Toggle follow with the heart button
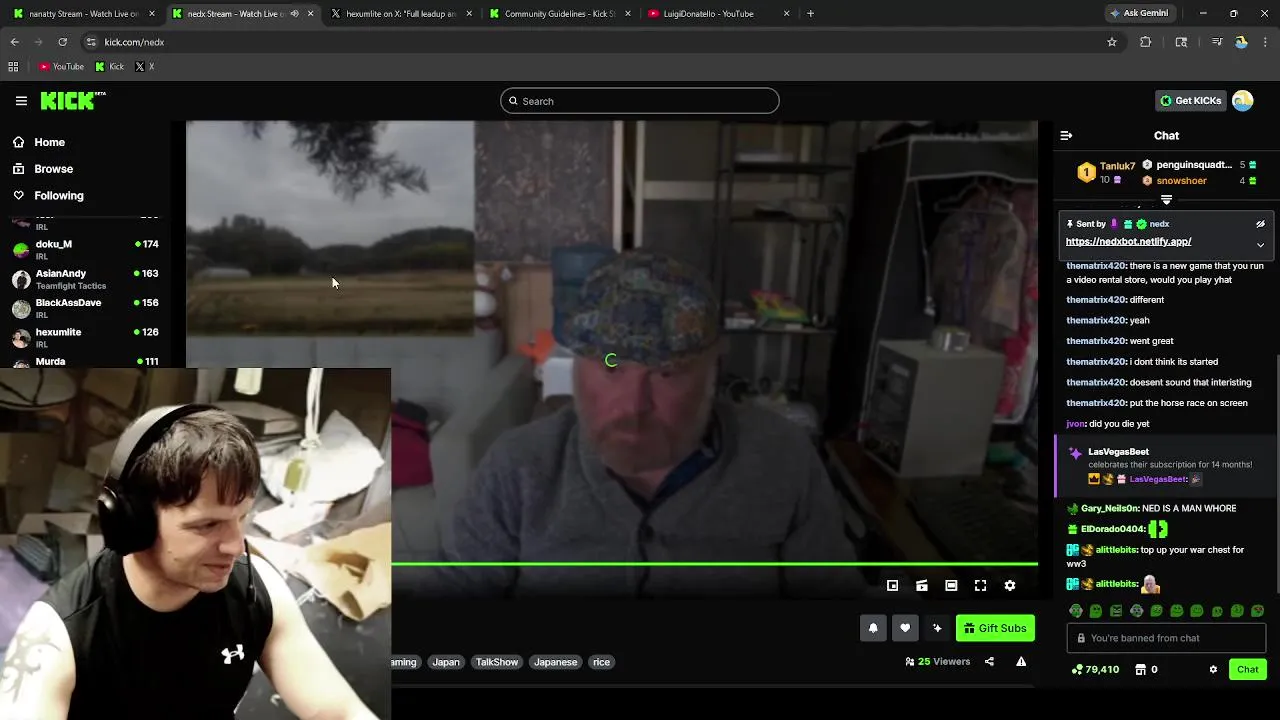Image resolution: width=1280 pixels, height=720 pixels. click(905, 628)
